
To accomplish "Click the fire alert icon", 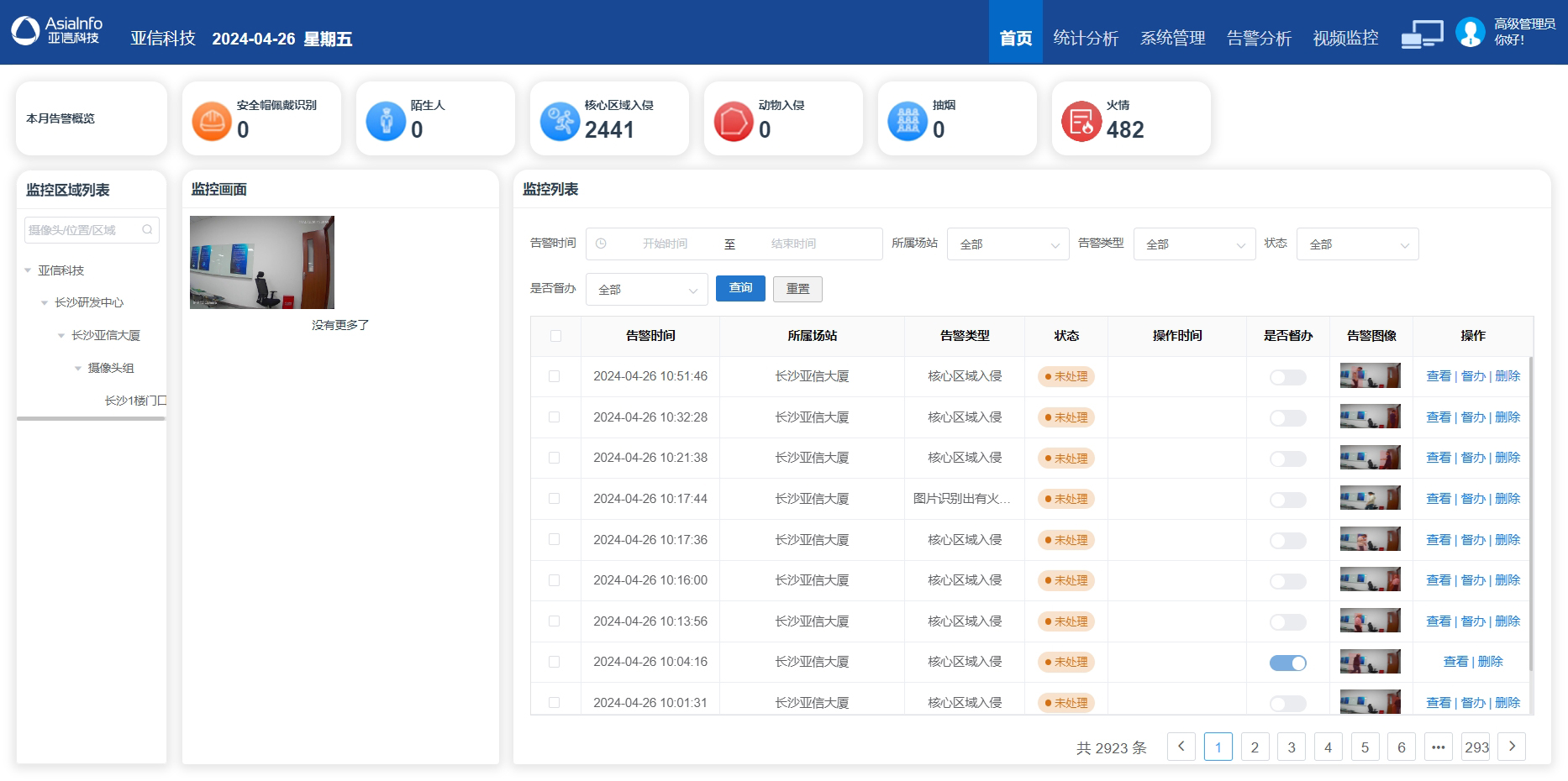I will click(x=1081, y=121).
